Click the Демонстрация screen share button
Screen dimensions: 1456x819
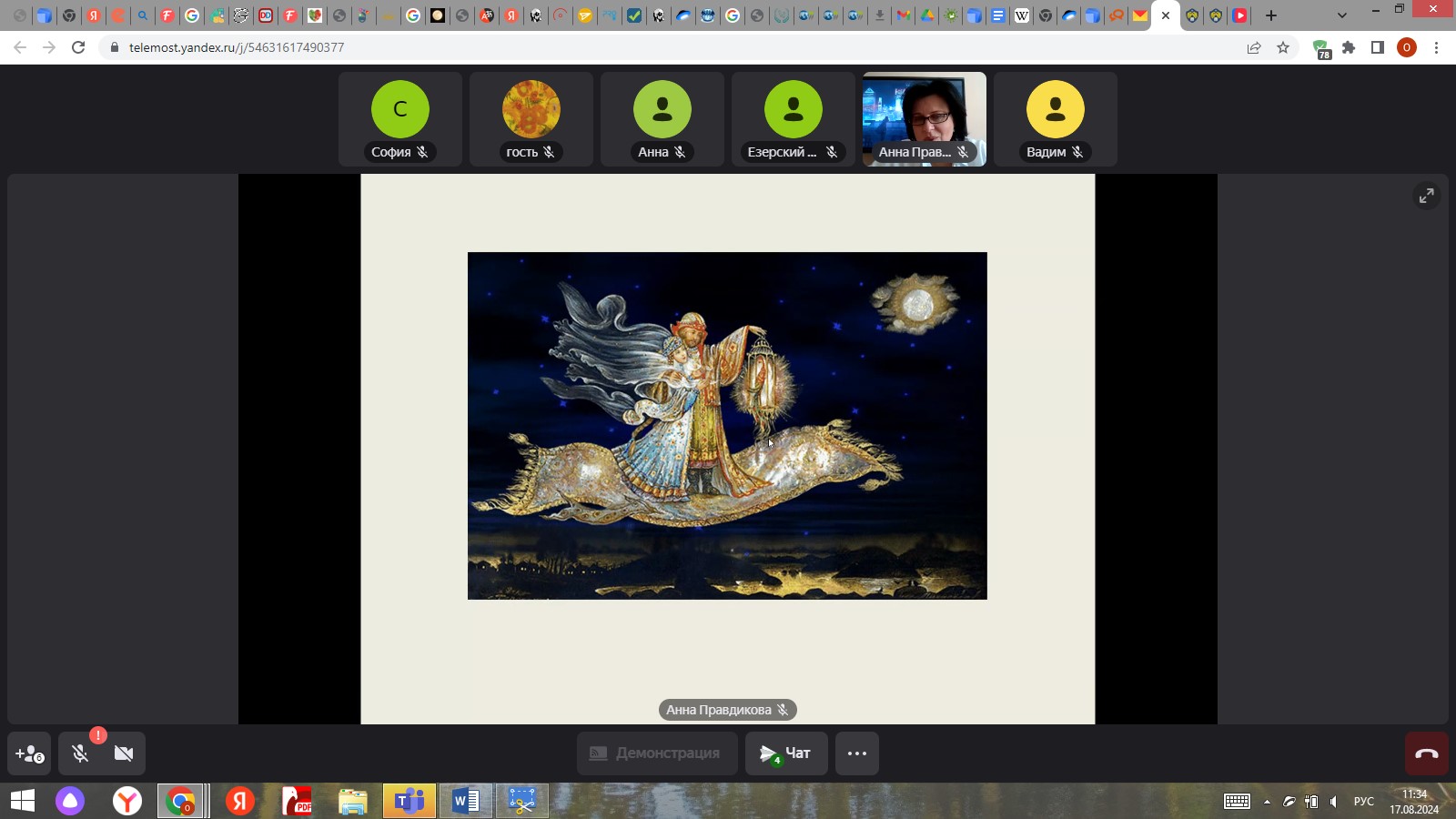click(x=657, y=753)
